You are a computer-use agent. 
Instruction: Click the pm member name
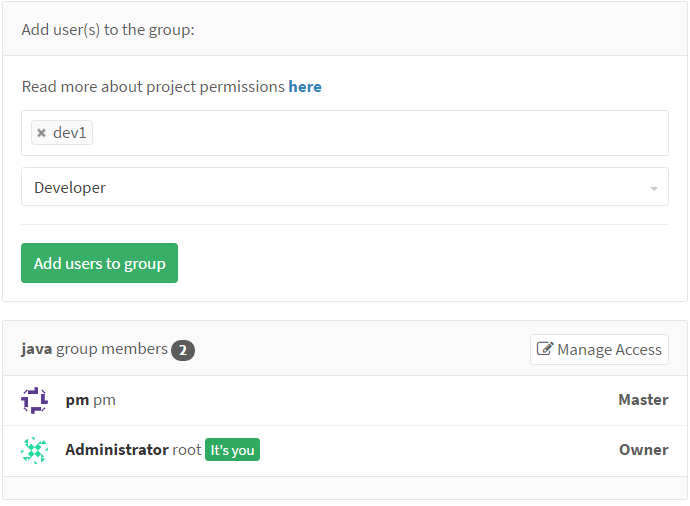[77, 400]
